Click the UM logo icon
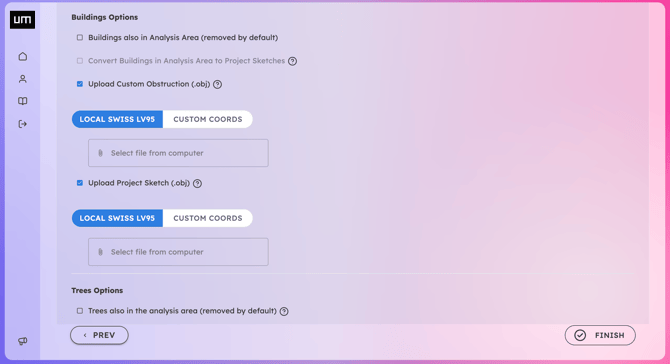This screenshot has width=670, height=364. click(x=22, y=20)
